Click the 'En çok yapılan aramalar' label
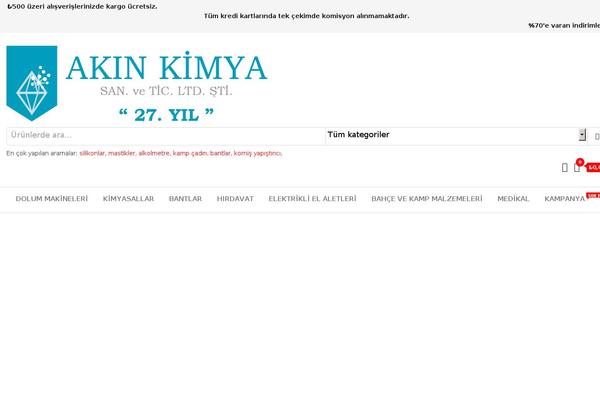Viewport: 600px width, 400px height. pos(42,153)
